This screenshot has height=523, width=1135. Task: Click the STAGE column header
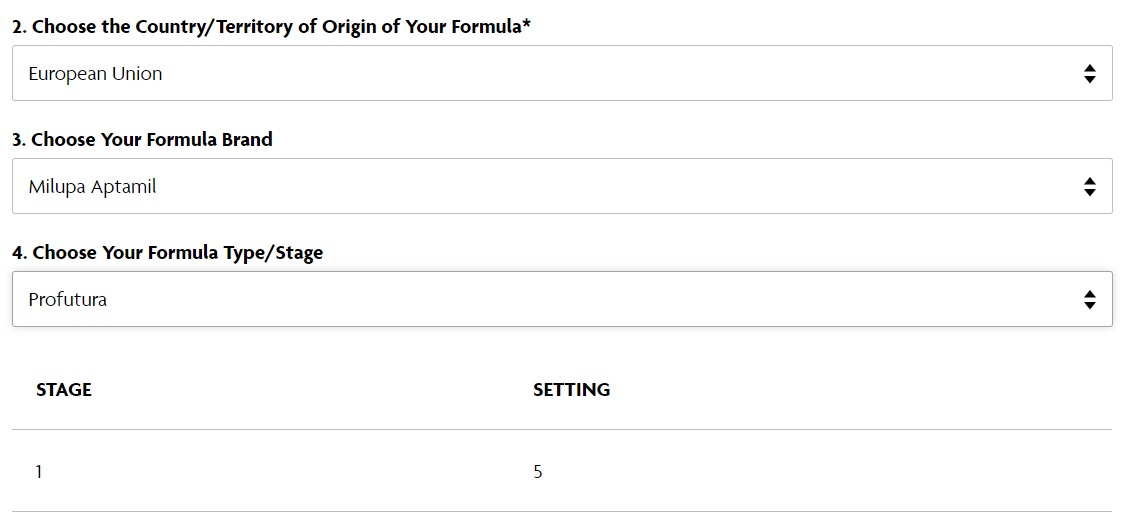(x=64, y=390)
